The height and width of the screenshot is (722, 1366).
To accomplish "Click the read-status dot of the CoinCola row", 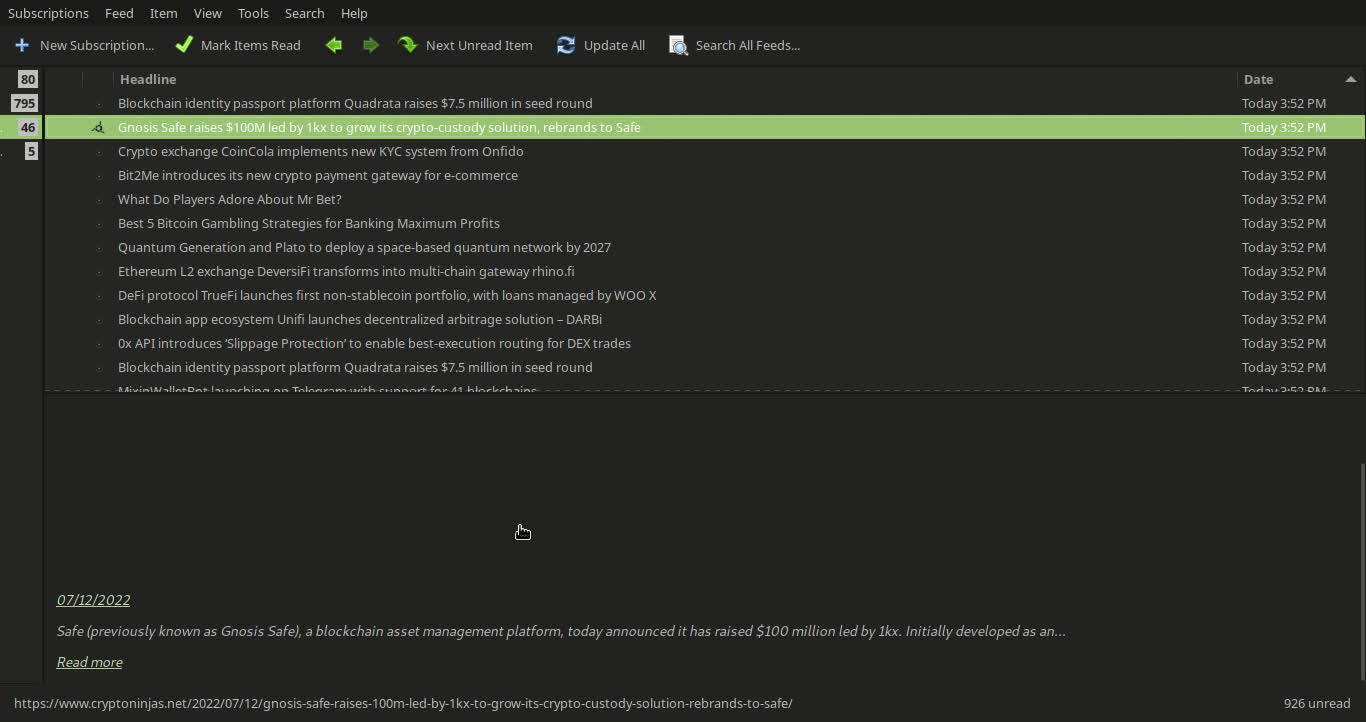I will (x=98, y=152).
